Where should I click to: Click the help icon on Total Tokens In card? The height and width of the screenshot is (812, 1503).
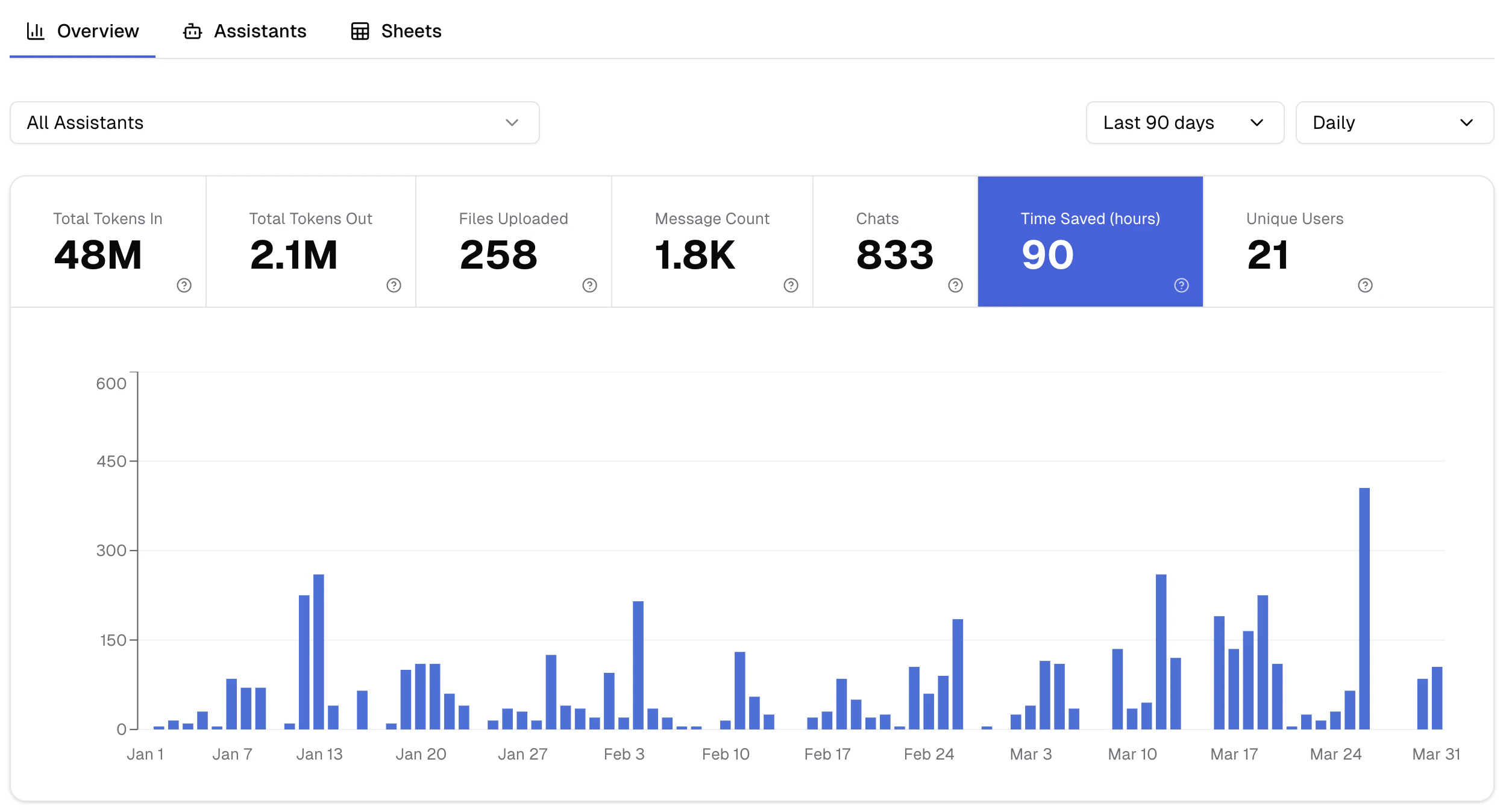[x=184, y=285]
